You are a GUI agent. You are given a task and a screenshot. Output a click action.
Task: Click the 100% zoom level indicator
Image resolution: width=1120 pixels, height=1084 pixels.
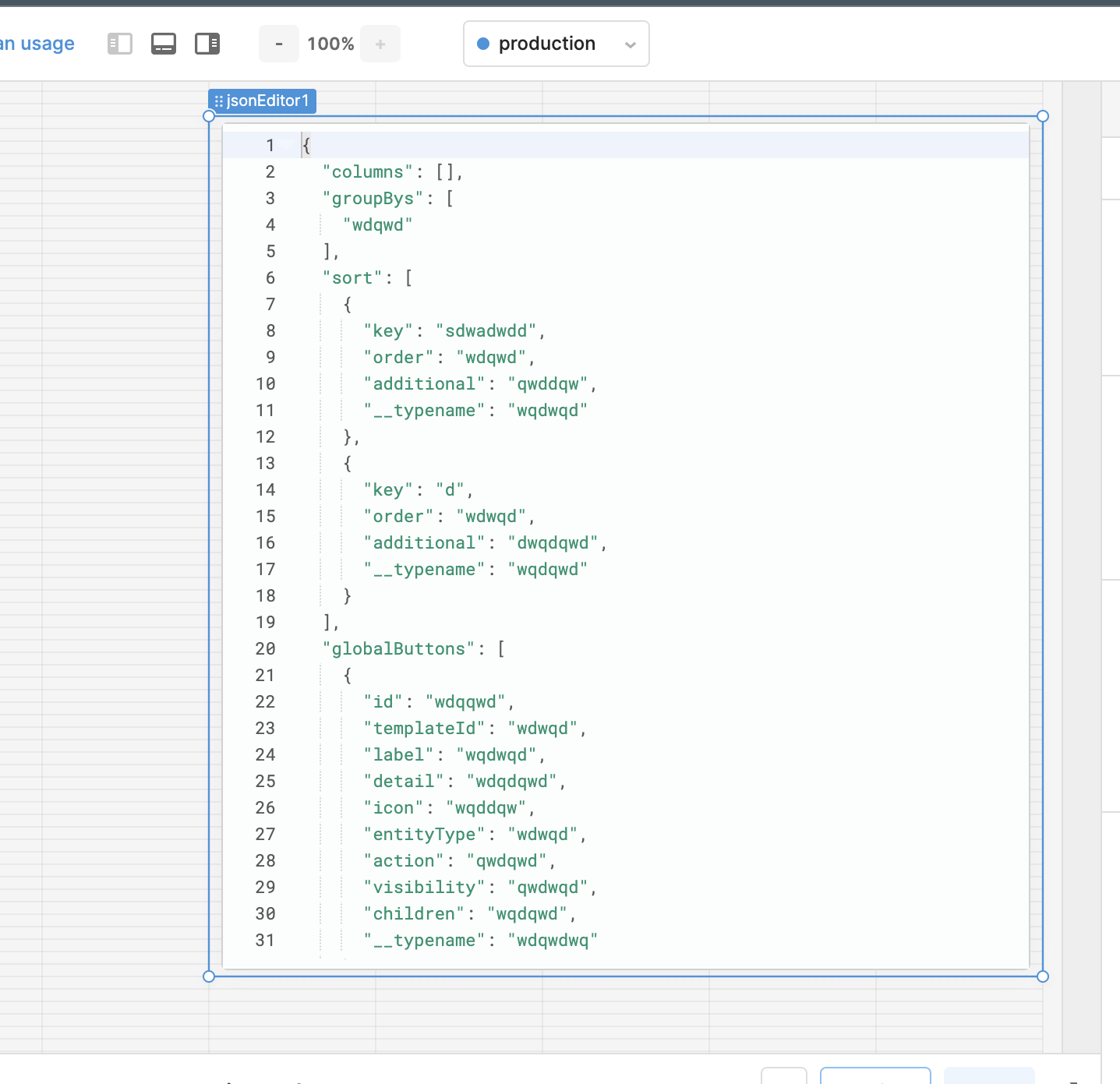pos(330,44)
